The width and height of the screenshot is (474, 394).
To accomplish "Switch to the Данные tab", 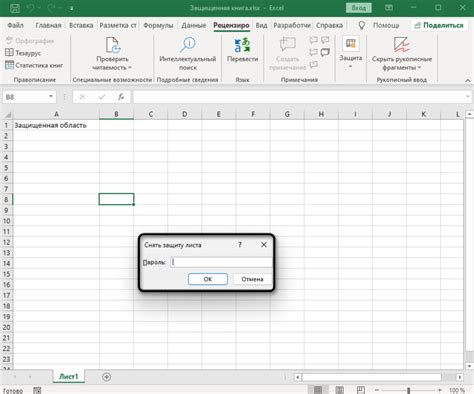I will 194,25.
